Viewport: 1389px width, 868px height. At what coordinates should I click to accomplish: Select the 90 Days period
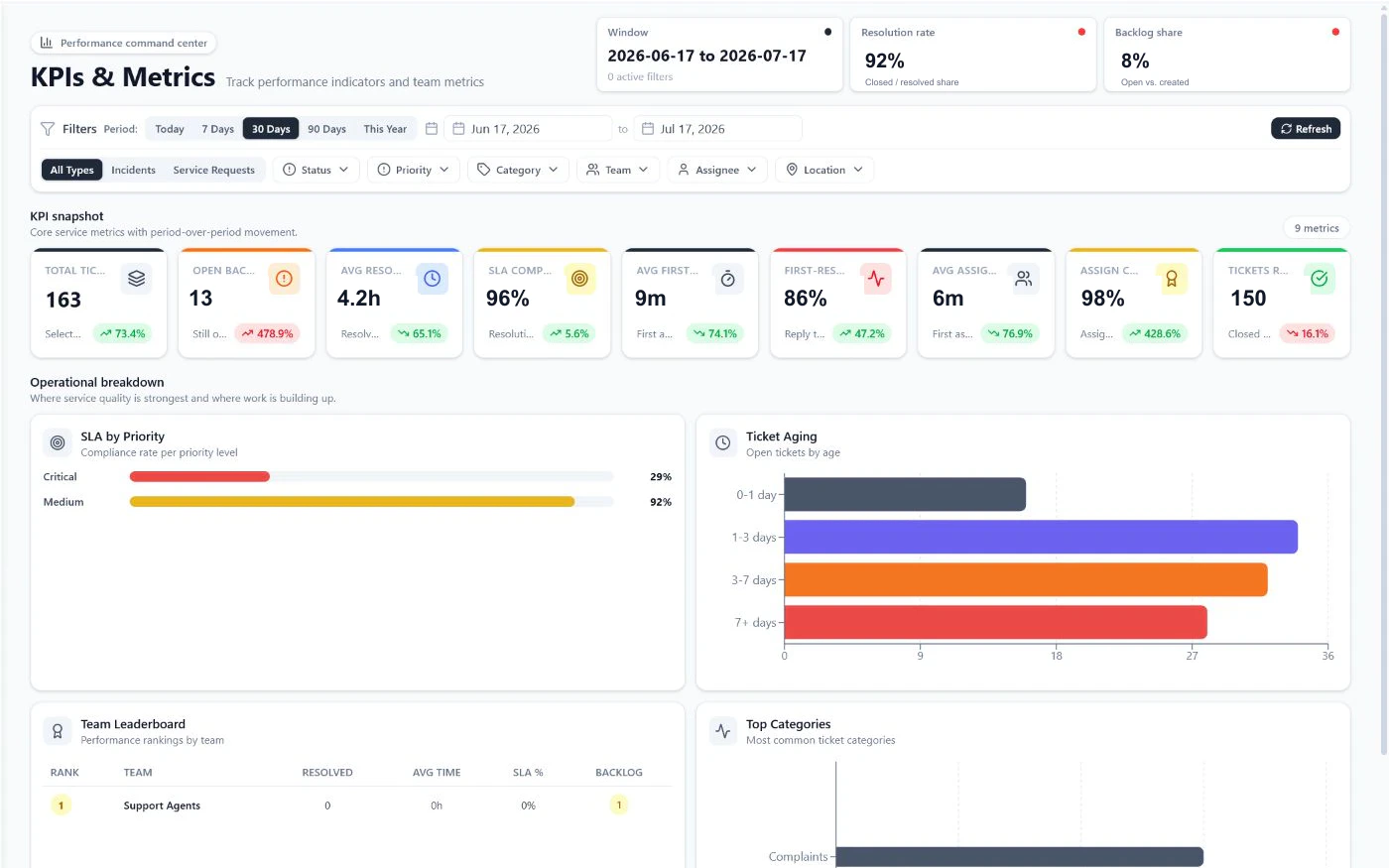[326, 129]
